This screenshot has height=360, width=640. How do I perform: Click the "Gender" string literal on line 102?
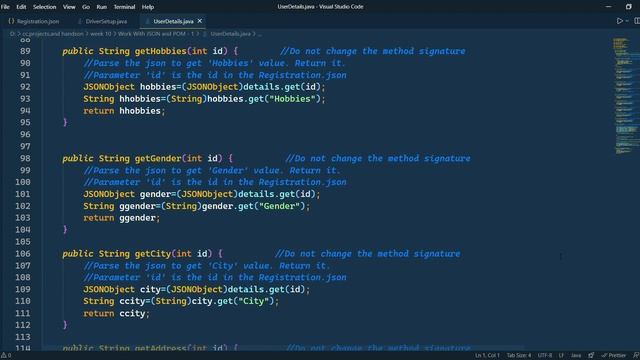point(279,206)
